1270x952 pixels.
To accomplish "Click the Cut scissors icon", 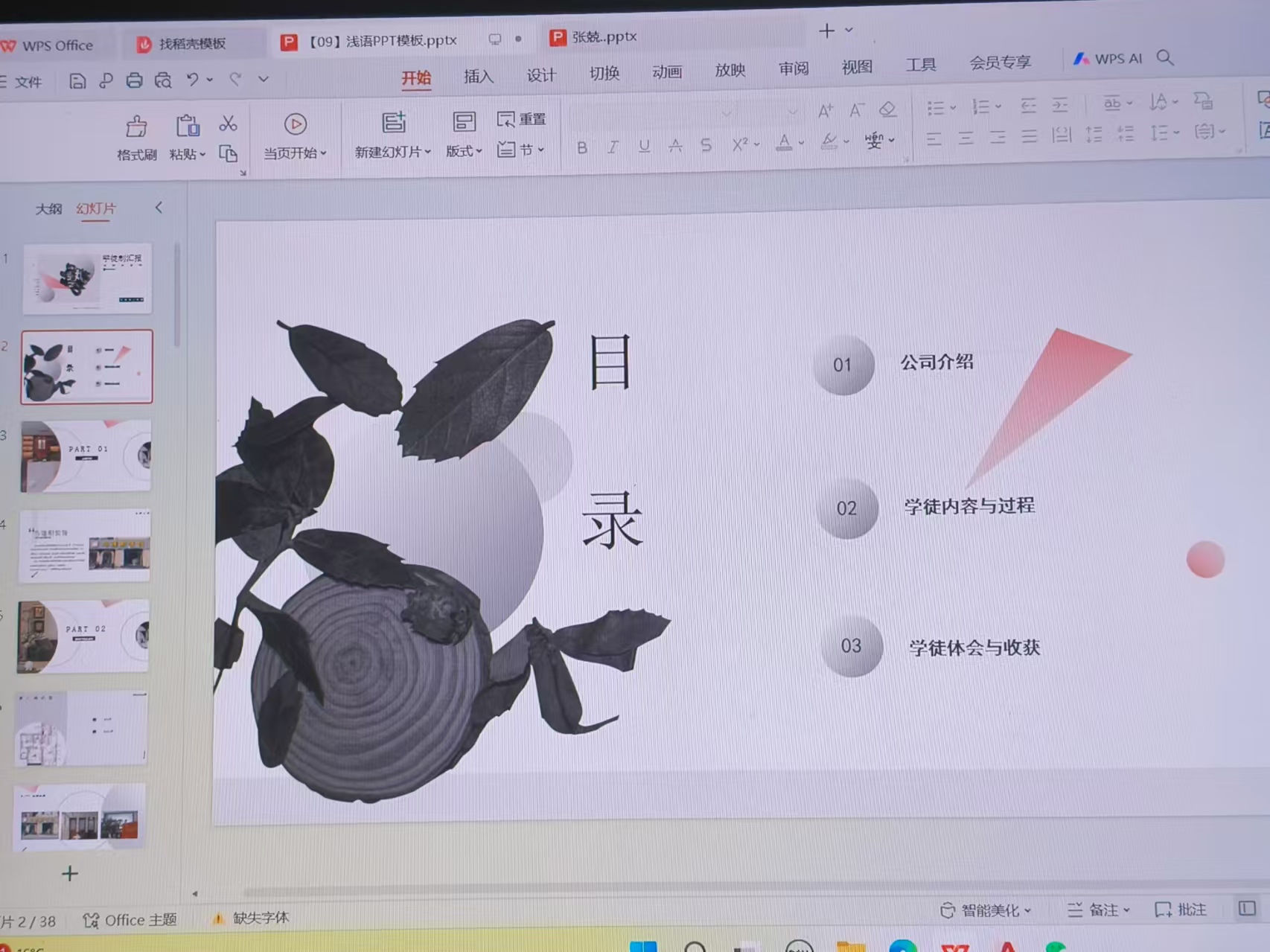I will click(x=228, y=124).
